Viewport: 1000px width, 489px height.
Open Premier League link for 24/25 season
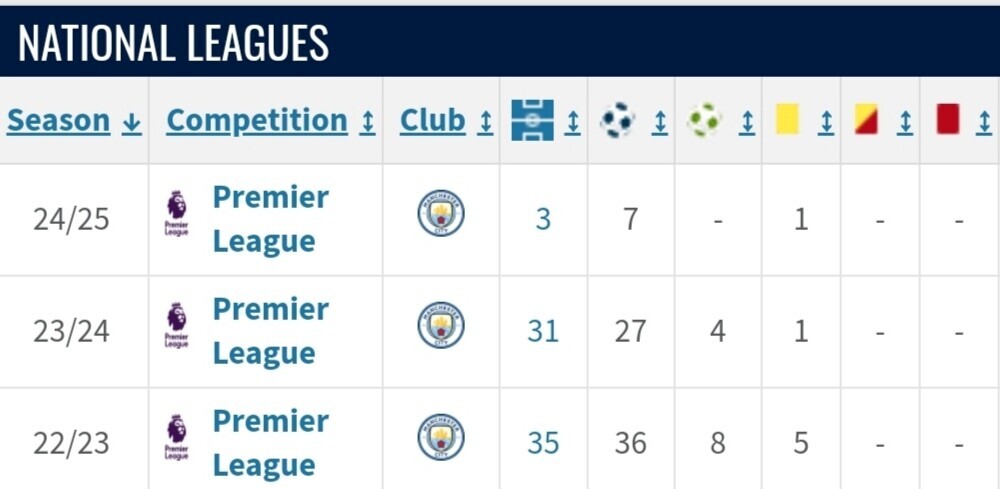click(270, 219)
